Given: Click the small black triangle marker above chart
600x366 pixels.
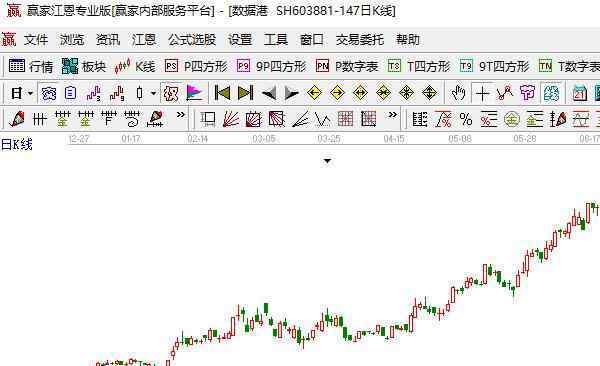Looking at the screenshot, I should click(x=327, y=161).
